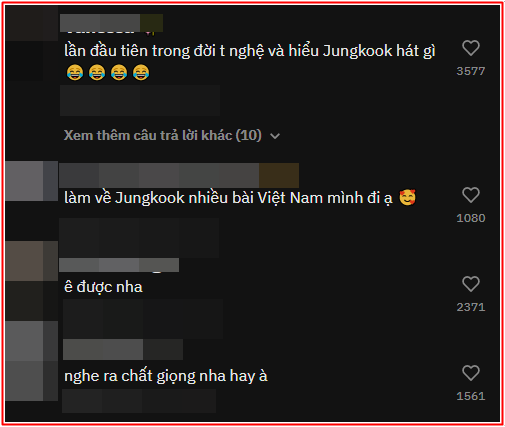The width and height of the screenshot is (505, 427).
Task: Click the 1080 like count
Action: [x=471, y=218]
